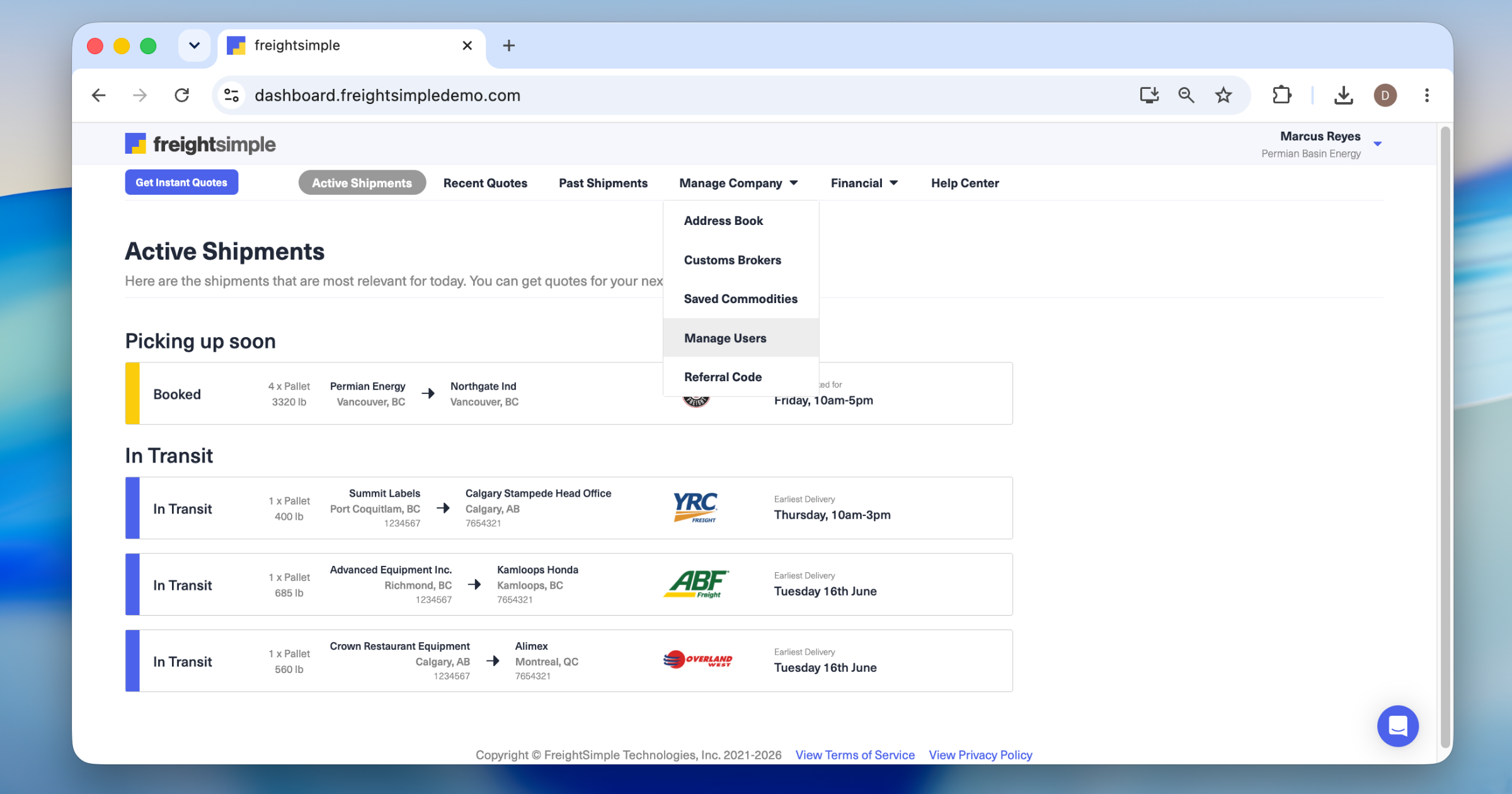The image size is (1512, 794).
Task: Click arrow between Advanced Equipment and Kamloops Honda
Action: [474, 585]
